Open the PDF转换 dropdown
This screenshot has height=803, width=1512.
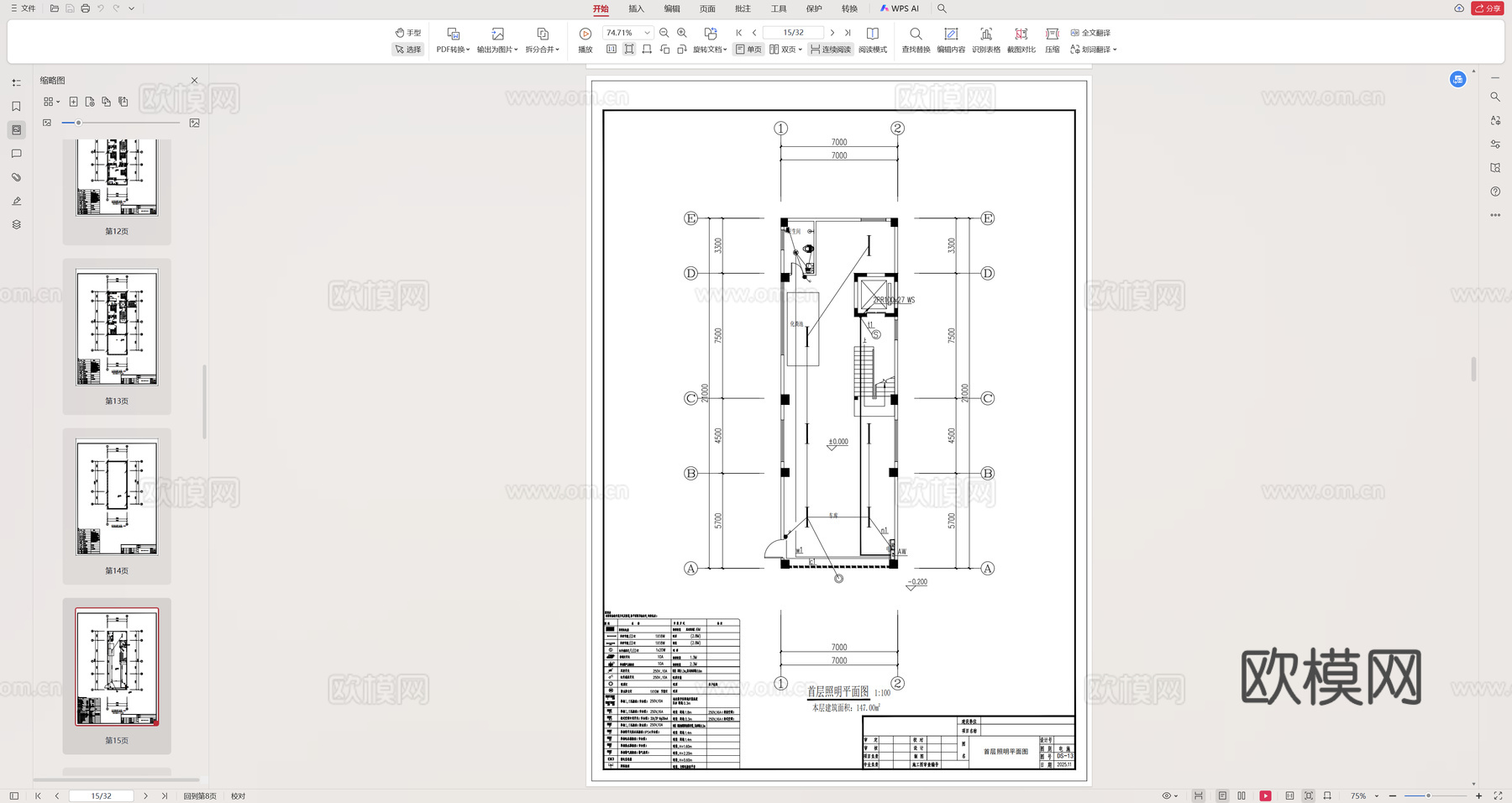[x=453, y=39]
